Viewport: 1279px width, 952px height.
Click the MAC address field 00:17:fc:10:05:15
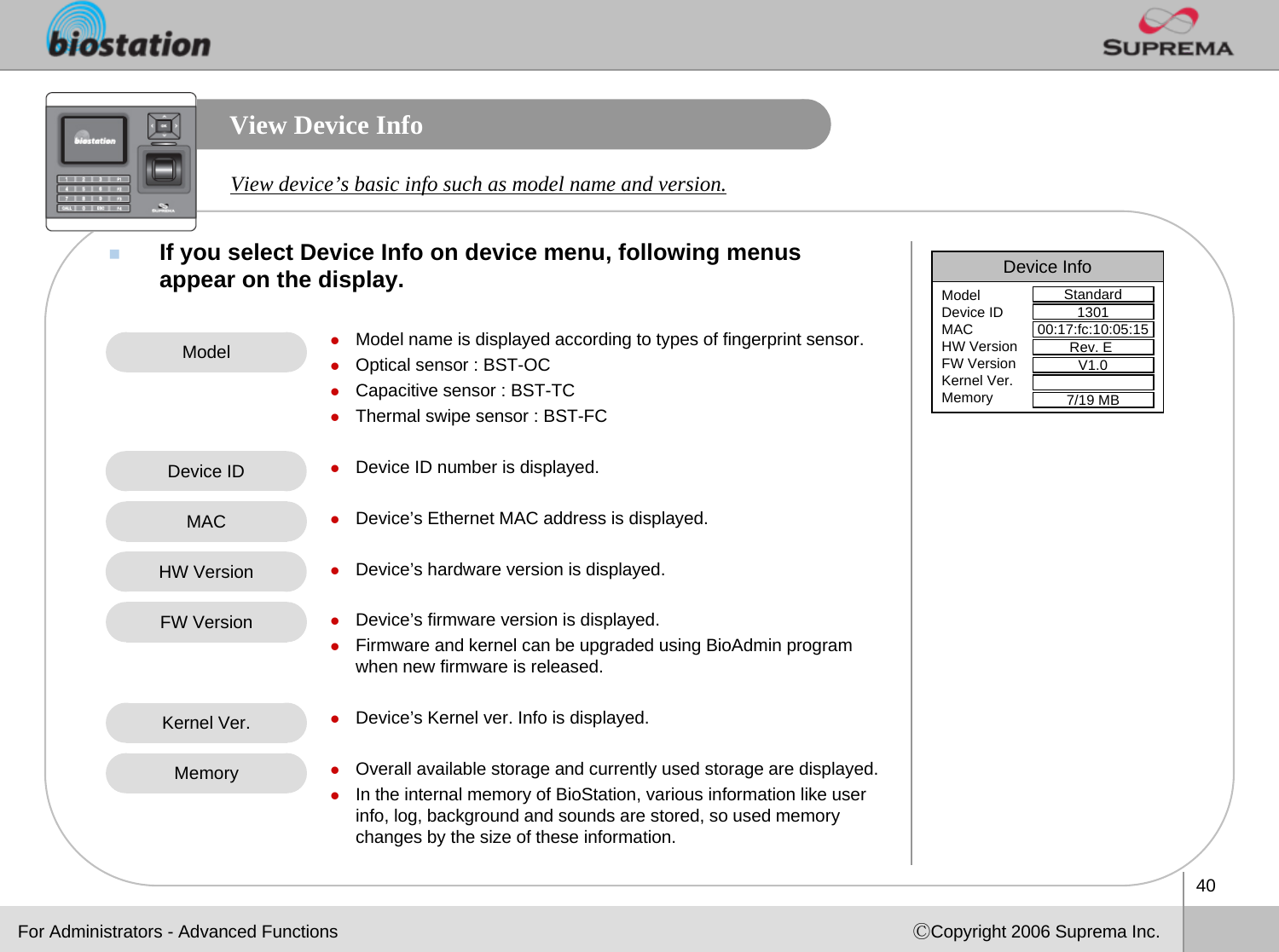pos(1093,330)
